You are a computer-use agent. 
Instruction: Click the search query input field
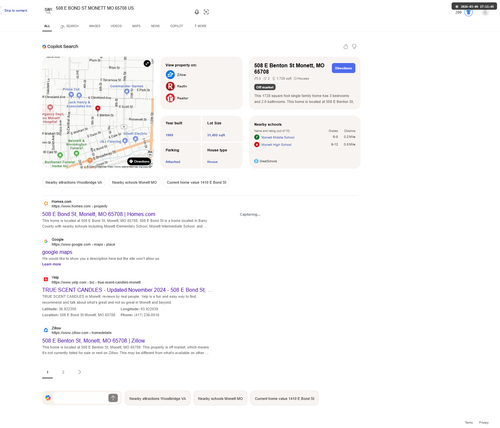[x=123, y=8]
